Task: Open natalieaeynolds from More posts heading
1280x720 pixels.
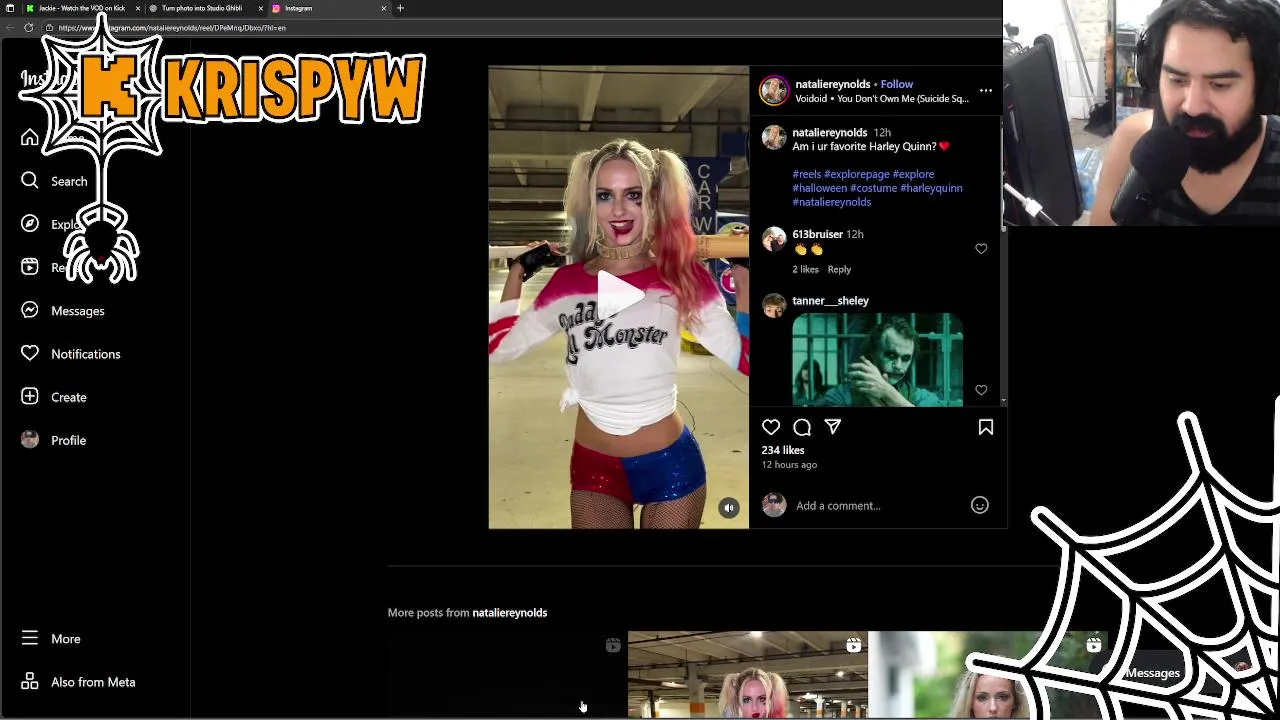Action: (509, 612)
